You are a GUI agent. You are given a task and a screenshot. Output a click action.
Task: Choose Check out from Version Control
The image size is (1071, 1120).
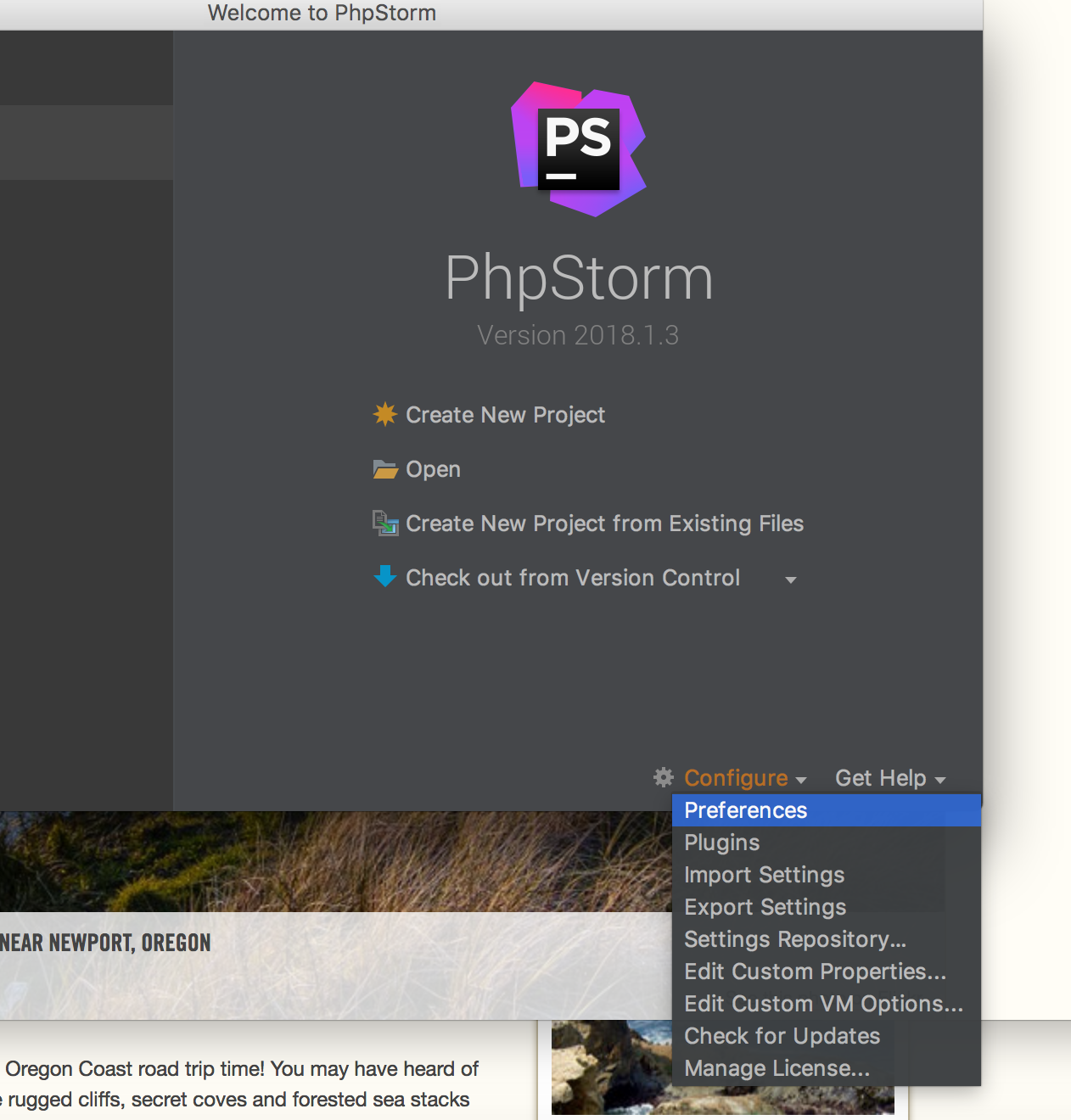pos(573,578)
